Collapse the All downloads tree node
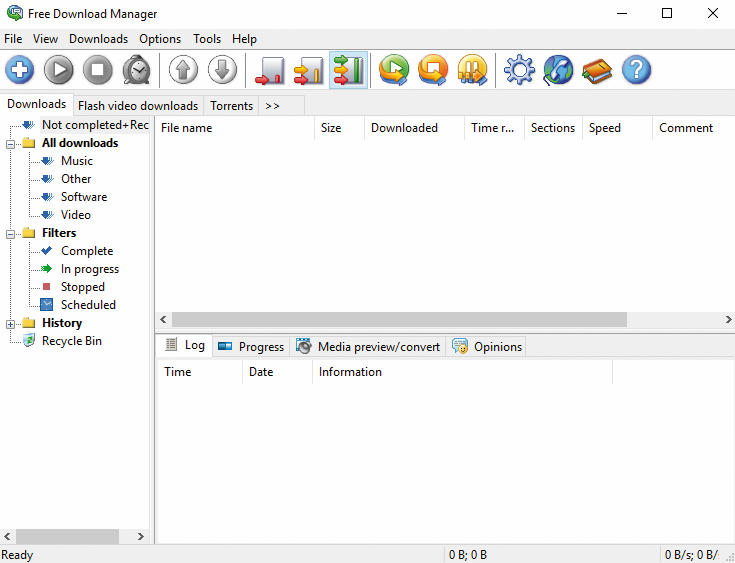This screenshot has height=563, width=735. tap(10, 144)
